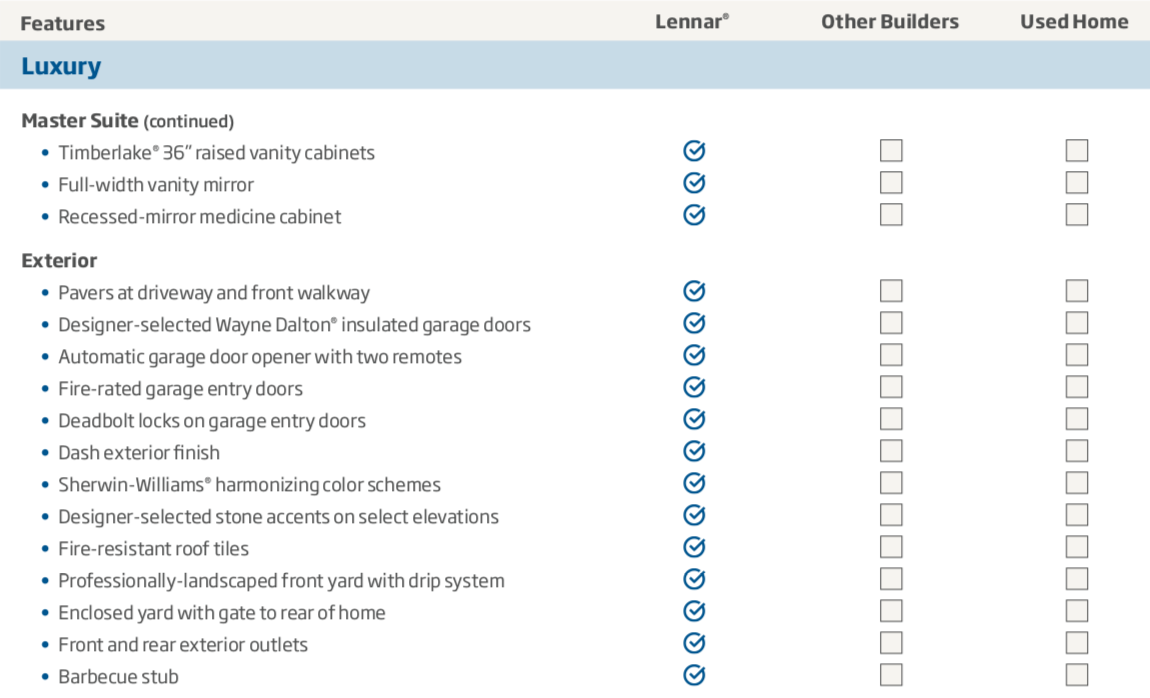Viewport: 1150px width, 698px height.
Task: Click the Master Suite (continued) heading
Action: (128, 120)
